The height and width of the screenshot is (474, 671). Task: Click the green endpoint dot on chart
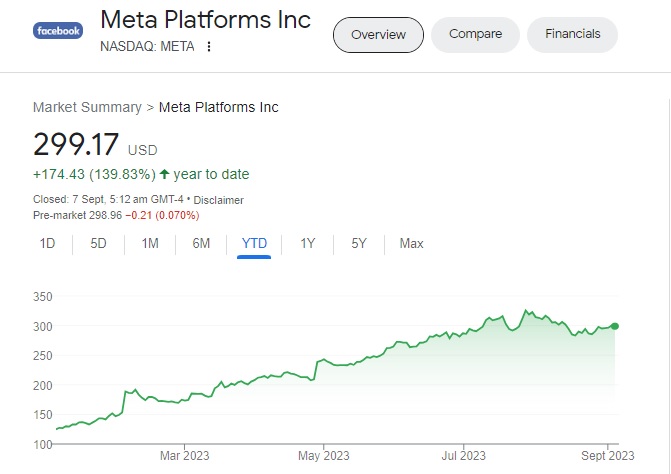615,326
